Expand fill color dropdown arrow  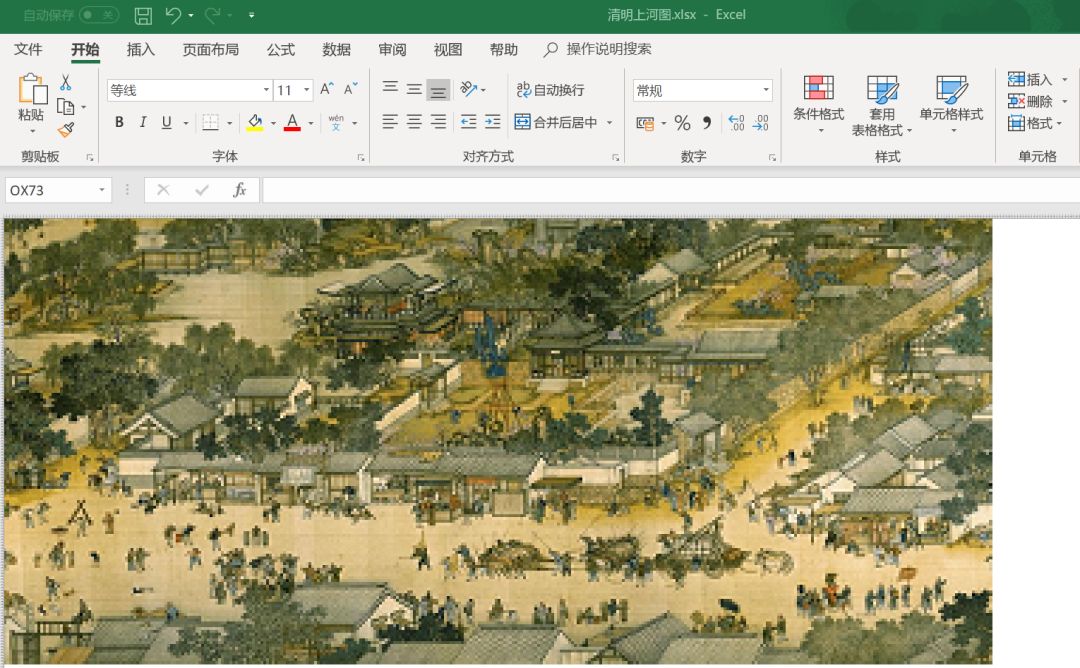click(x=273, y=123)
